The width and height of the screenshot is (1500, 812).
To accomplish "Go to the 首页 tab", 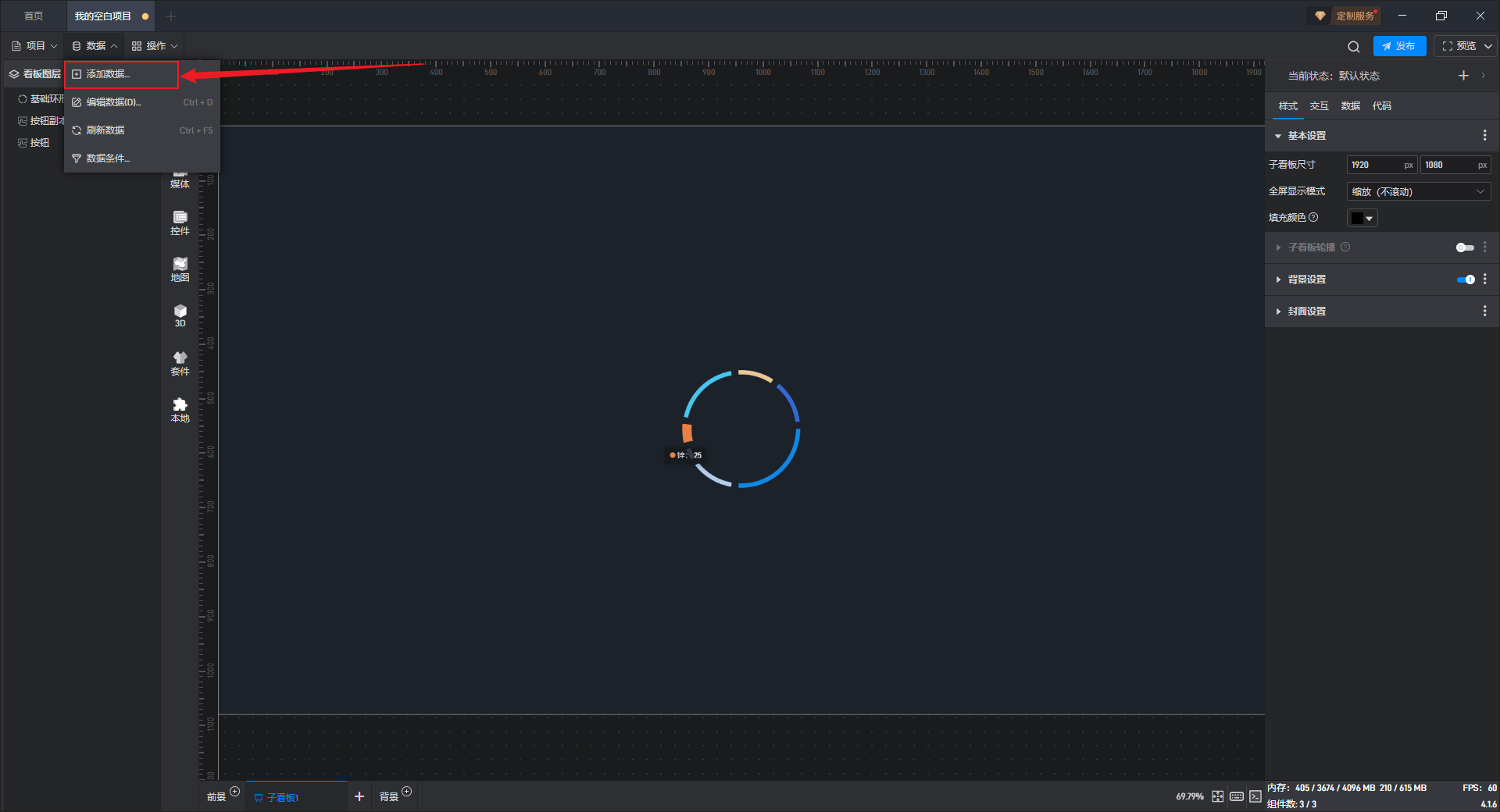I will (x=34, y=16).
